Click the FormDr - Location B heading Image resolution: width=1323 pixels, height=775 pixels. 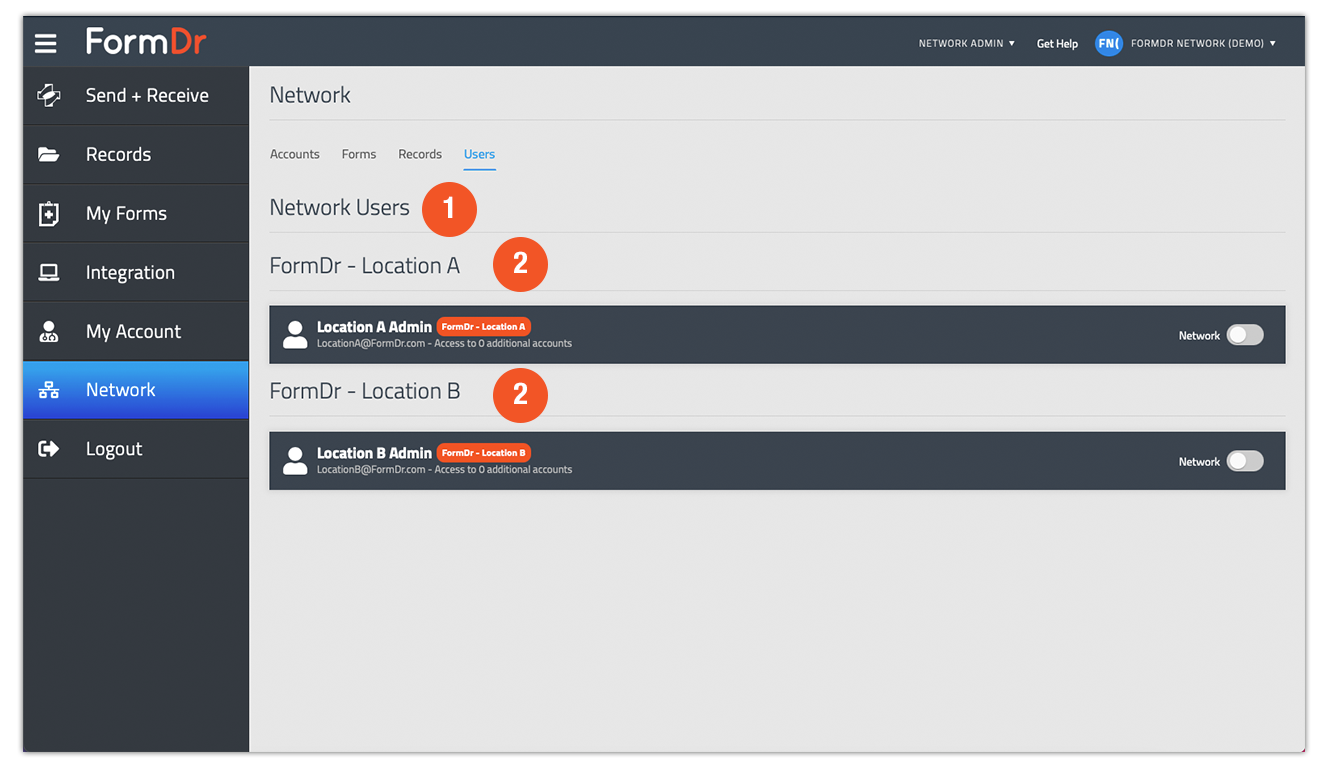(x=365, y=391)
